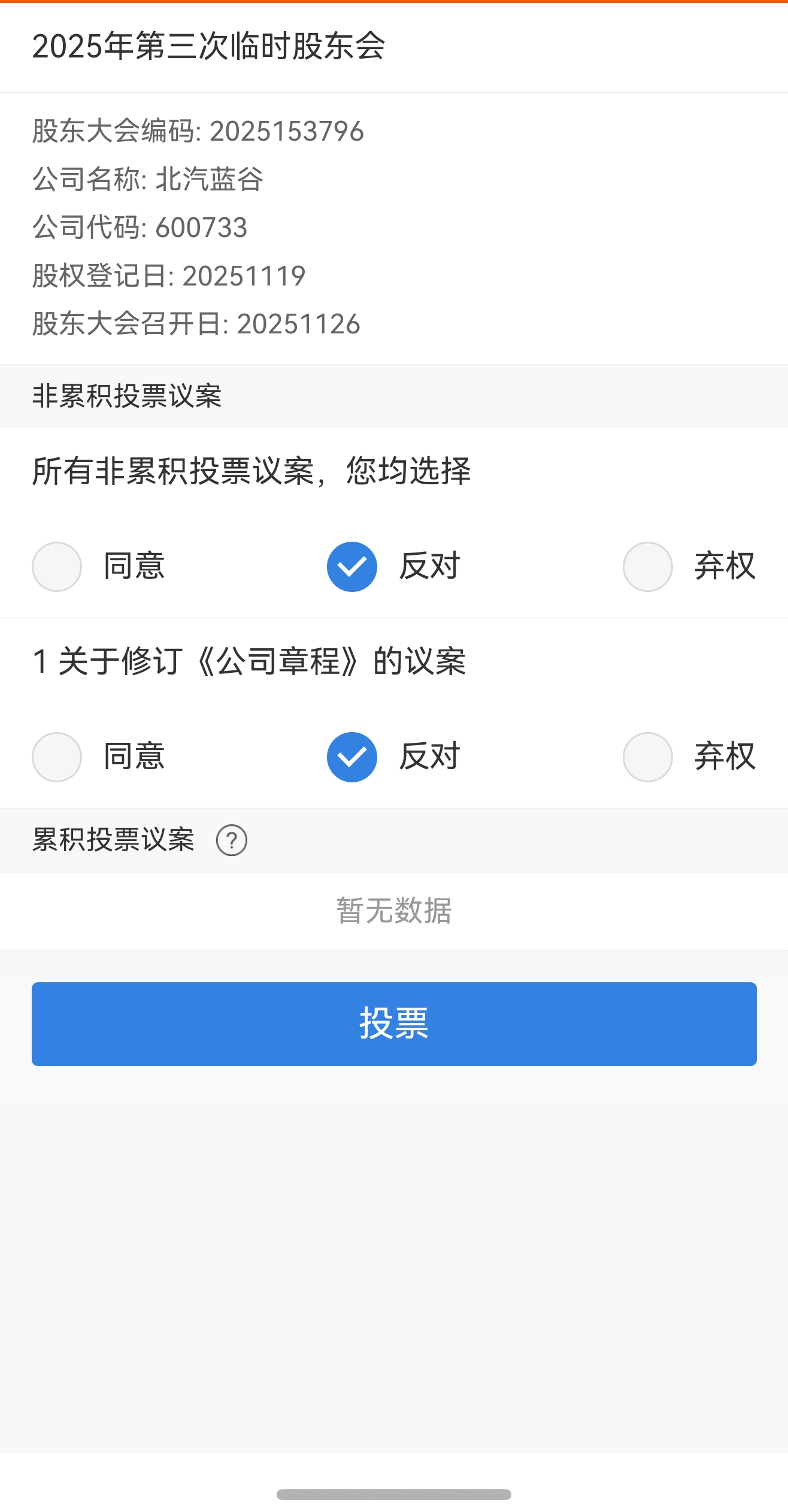Choose 弃权 for all non-cumulative proposals

pos(648,566)
